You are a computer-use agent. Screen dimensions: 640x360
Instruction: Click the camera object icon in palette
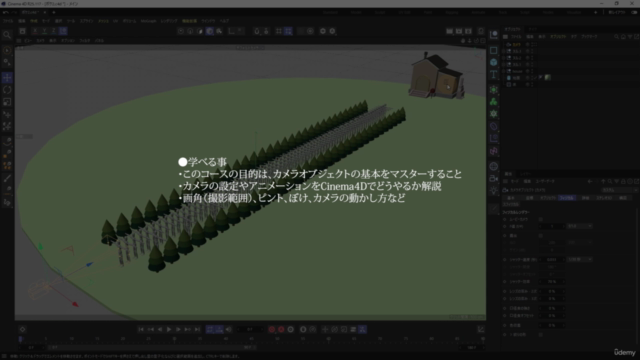point(493,178)
